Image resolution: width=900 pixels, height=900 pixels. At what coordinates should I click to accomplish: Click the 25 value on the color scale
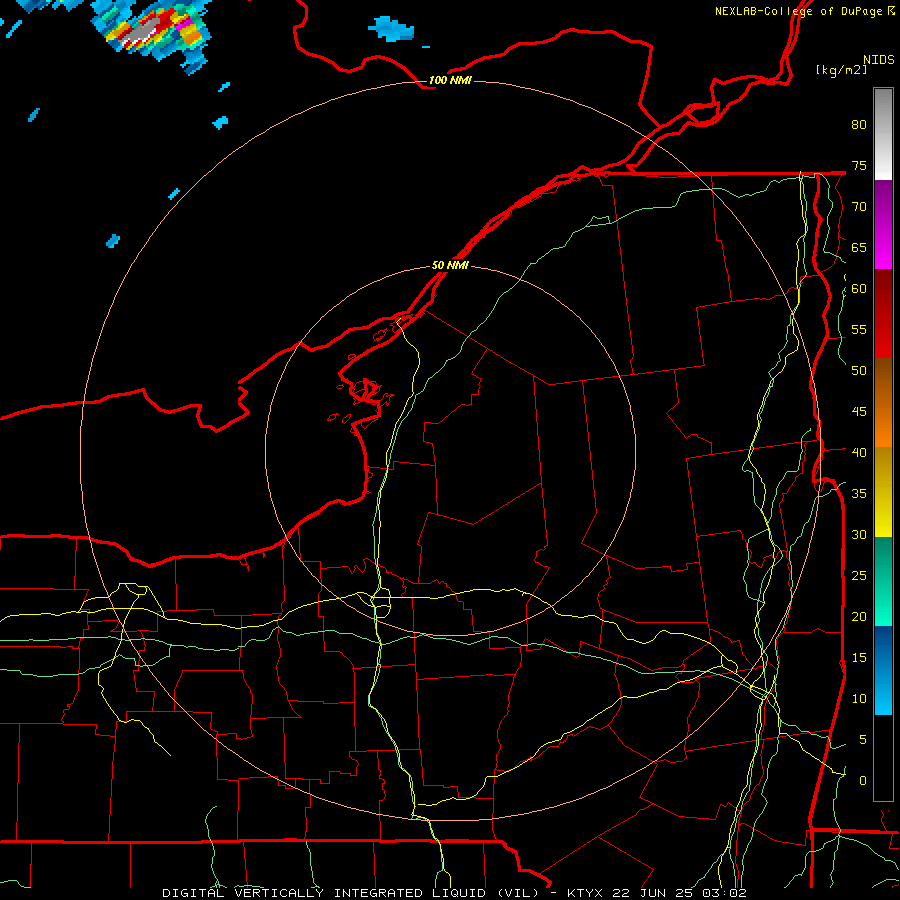point(859,576)
